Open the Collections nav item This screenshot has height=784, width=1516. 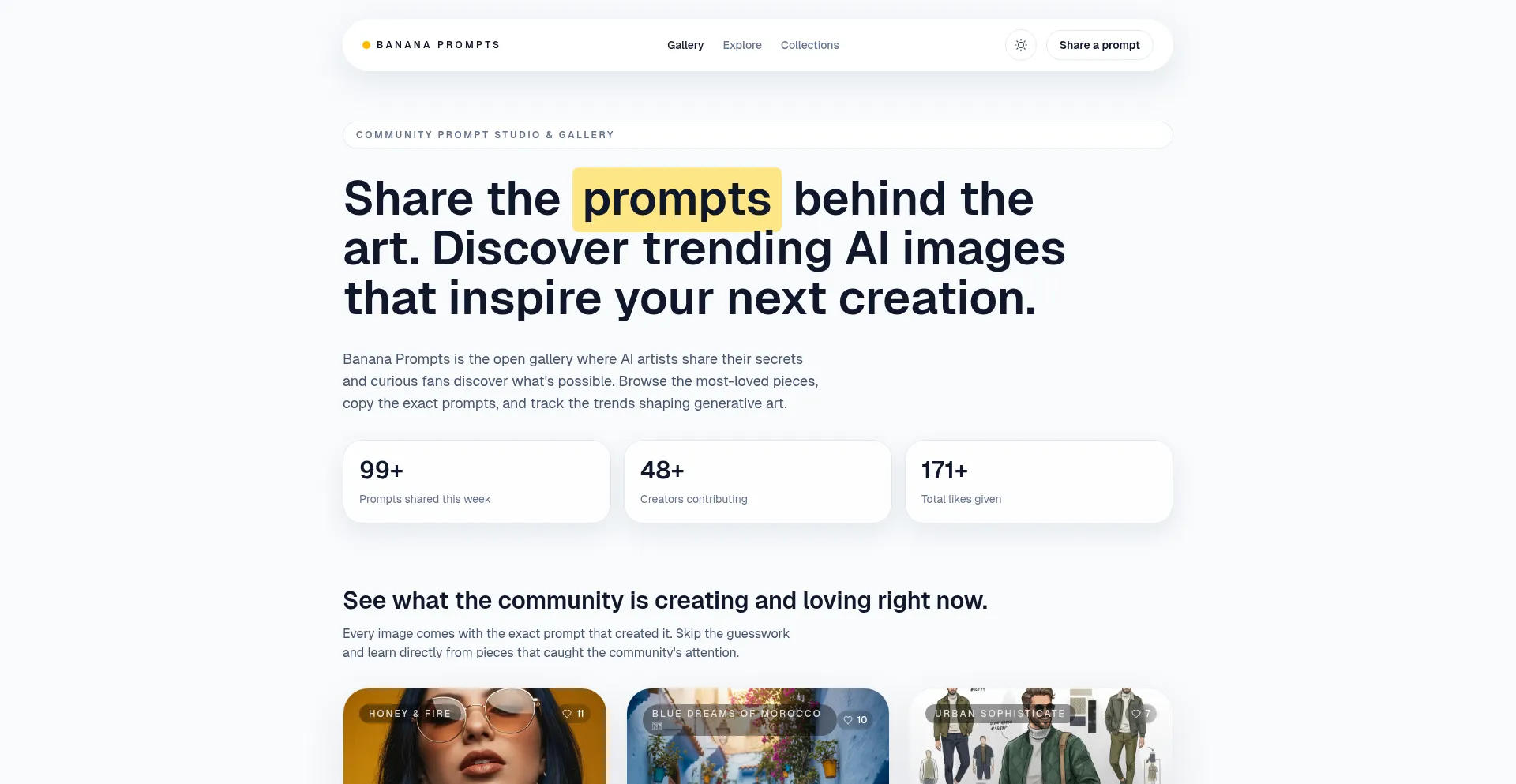point(810,45)
